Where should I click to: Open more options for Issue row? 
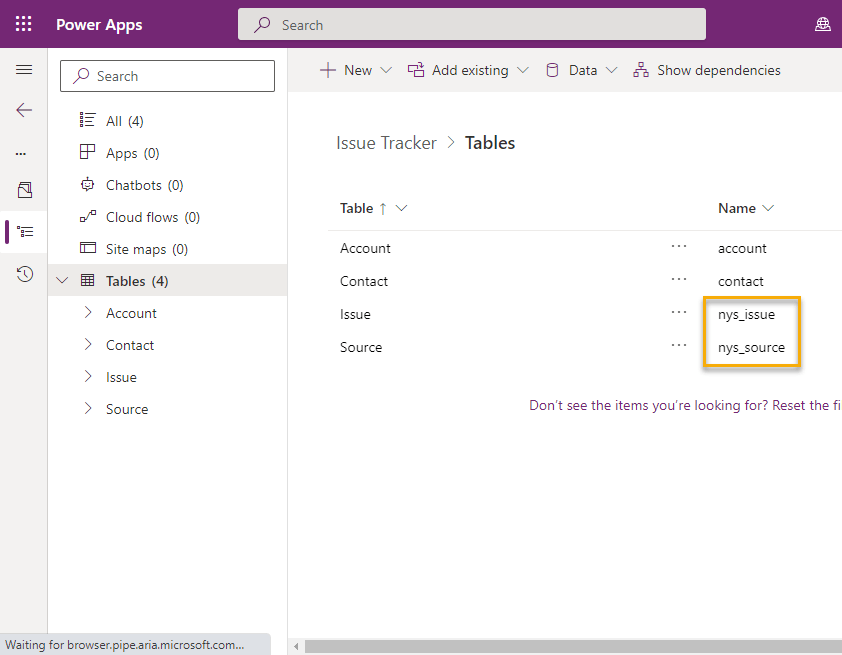(x=679, y=313)
